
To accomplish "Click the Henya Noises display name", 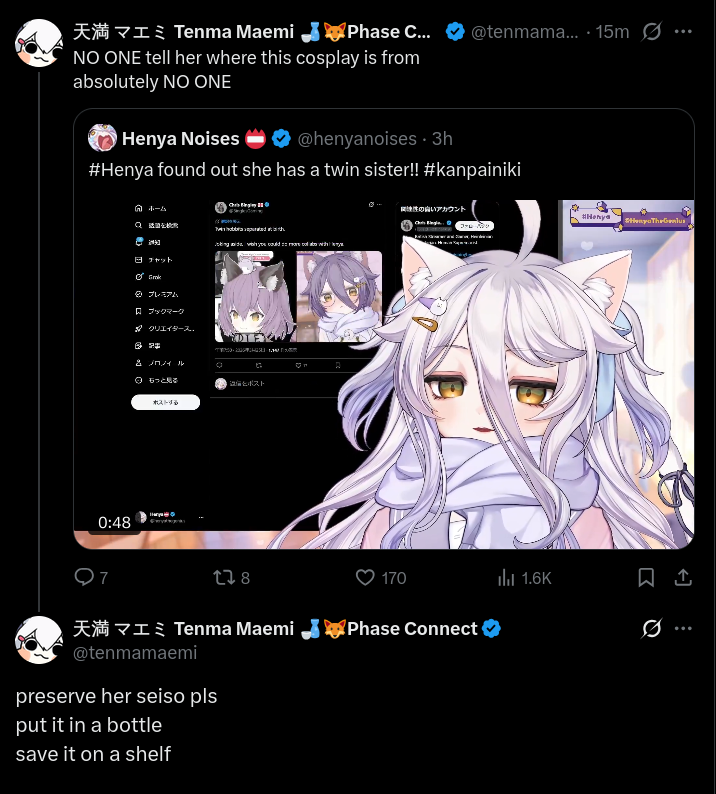I will (180, 138).
